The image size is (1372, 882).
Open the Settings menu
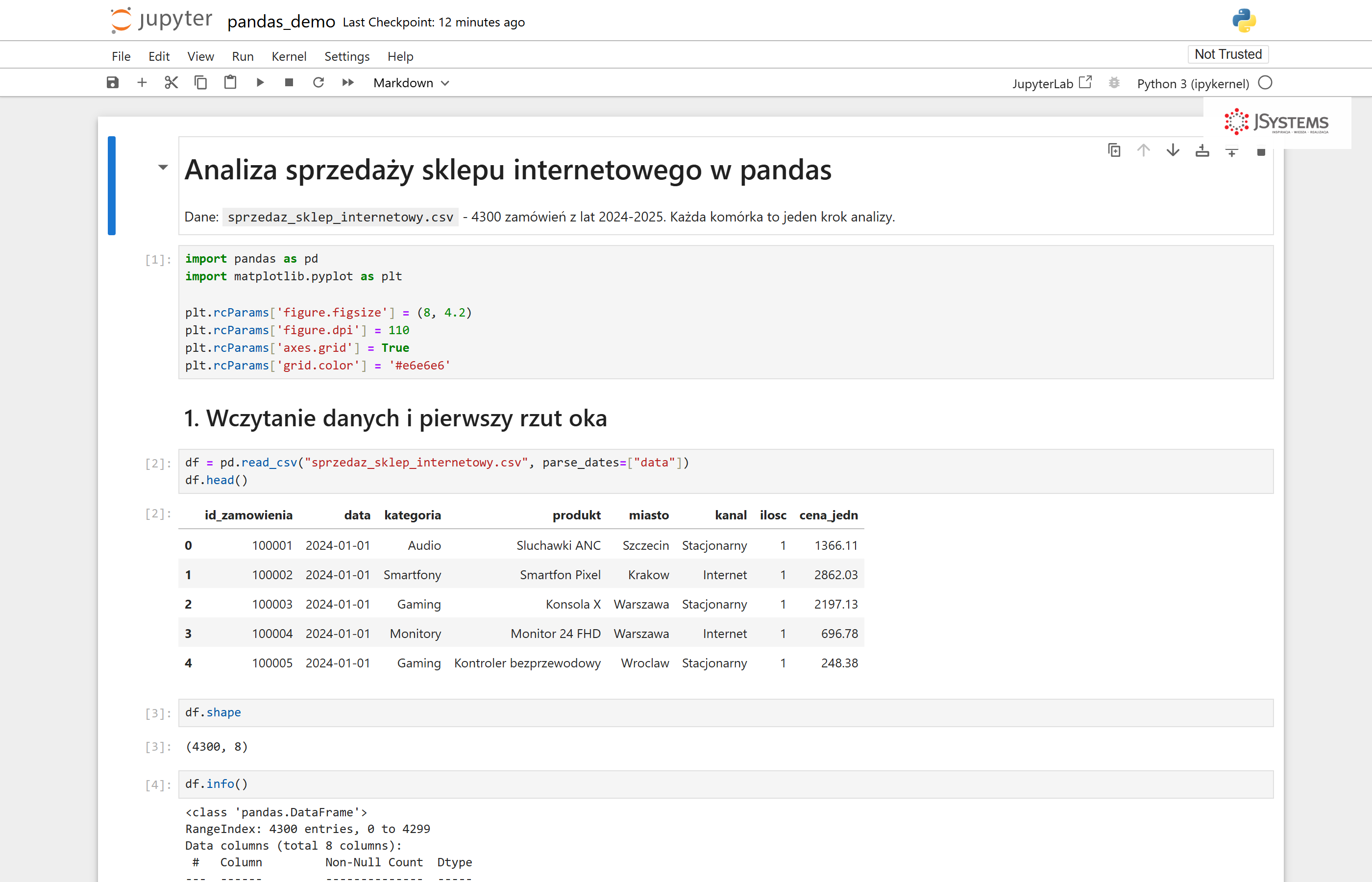pyautogui.click(x=347, y=56)
